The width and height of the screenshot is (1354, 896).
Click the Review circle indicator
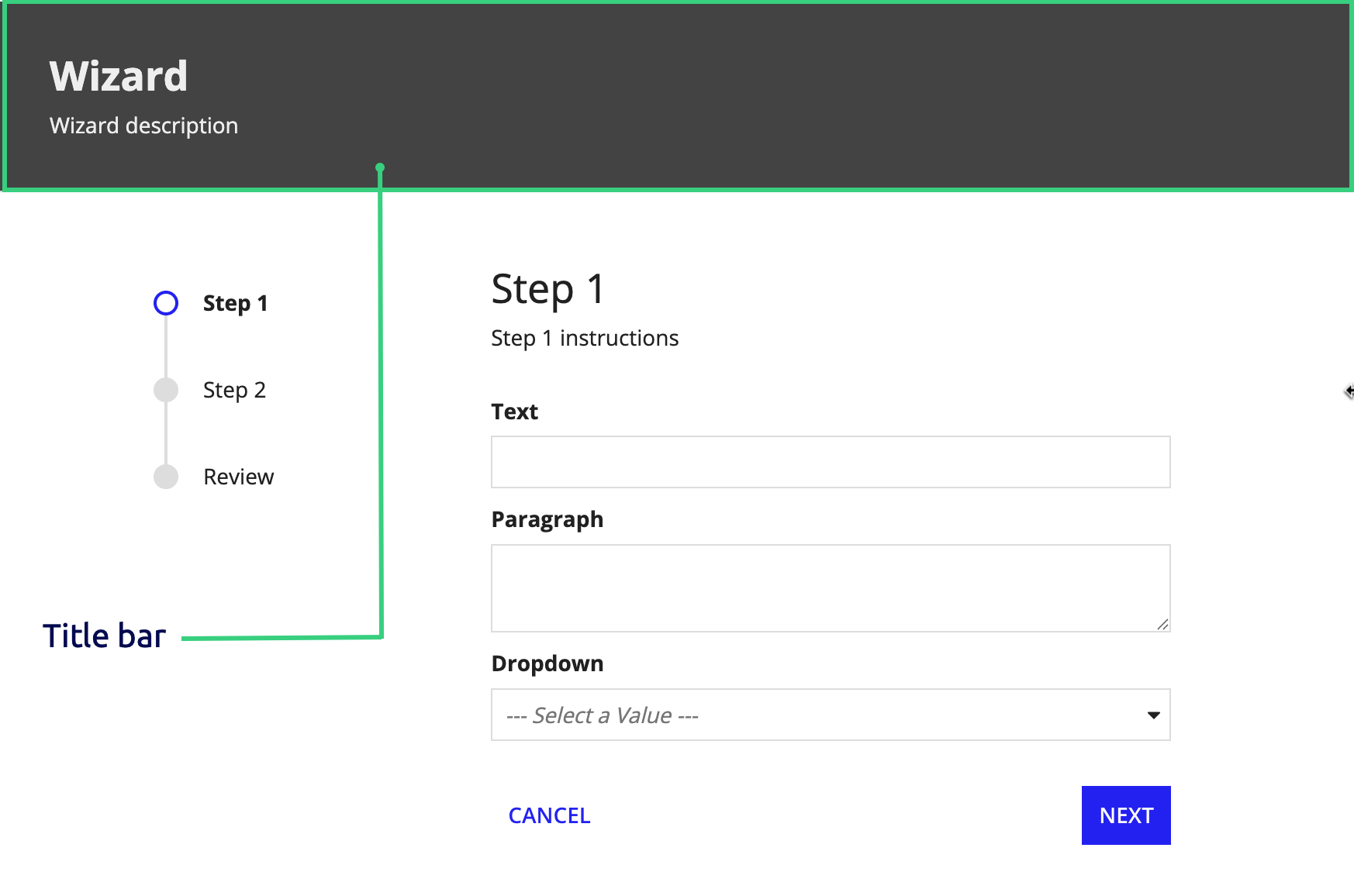point(166,477)
